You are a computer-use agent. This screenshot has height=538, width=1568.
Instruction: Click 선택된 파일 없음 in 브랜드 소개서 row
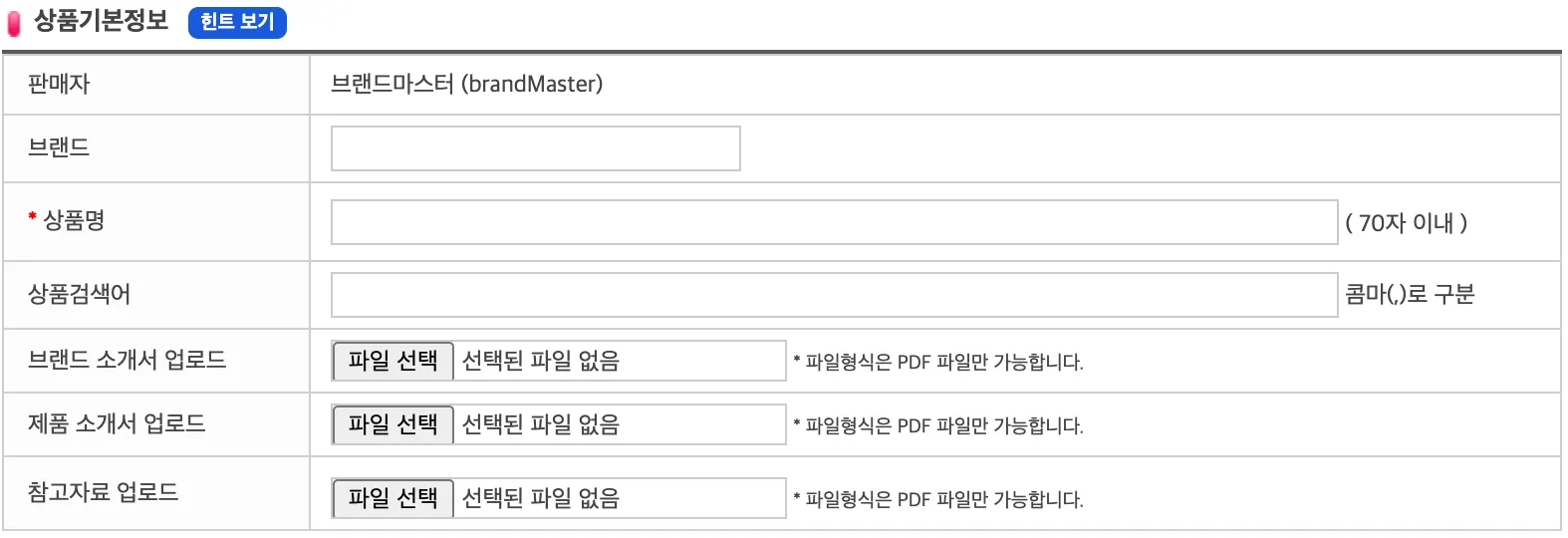click(541, 361)
